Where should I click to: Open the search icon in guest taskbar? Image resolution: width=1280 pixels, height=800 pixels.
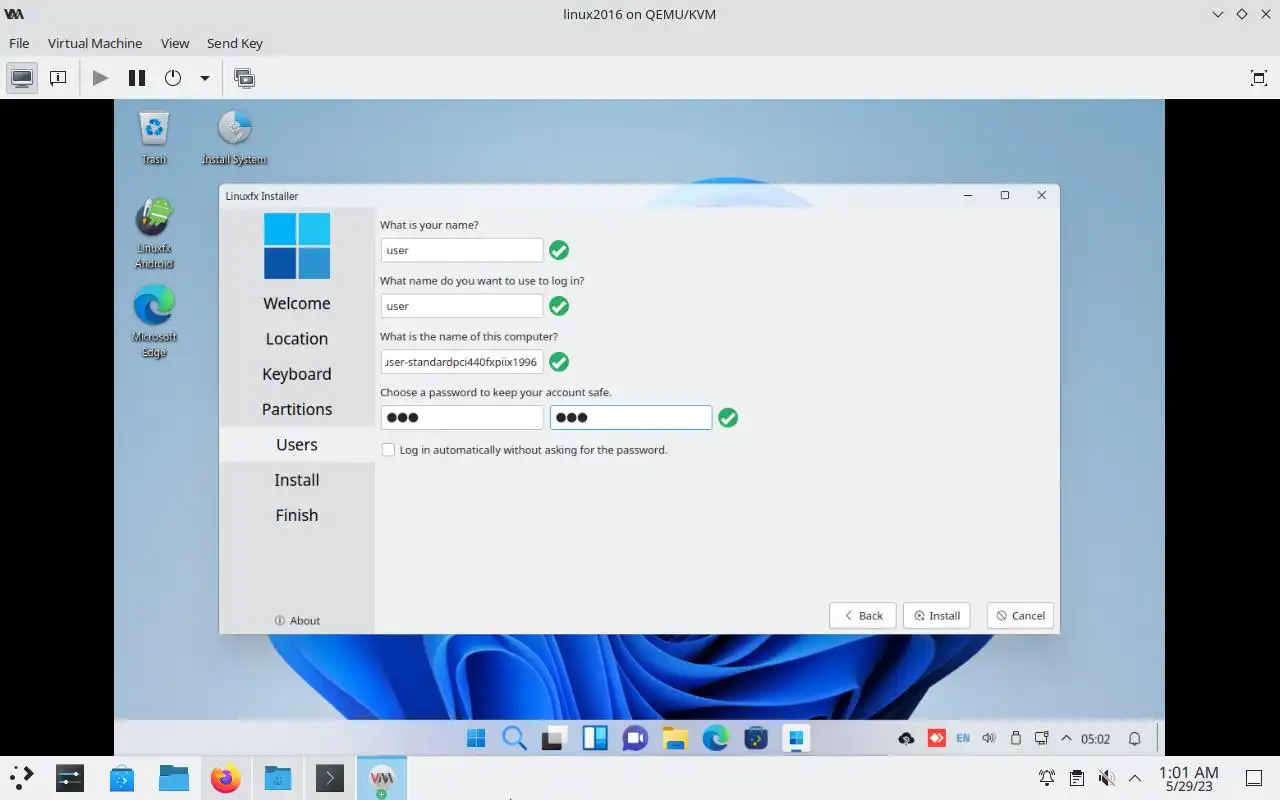pyautogui.click(x=514, y=738)
